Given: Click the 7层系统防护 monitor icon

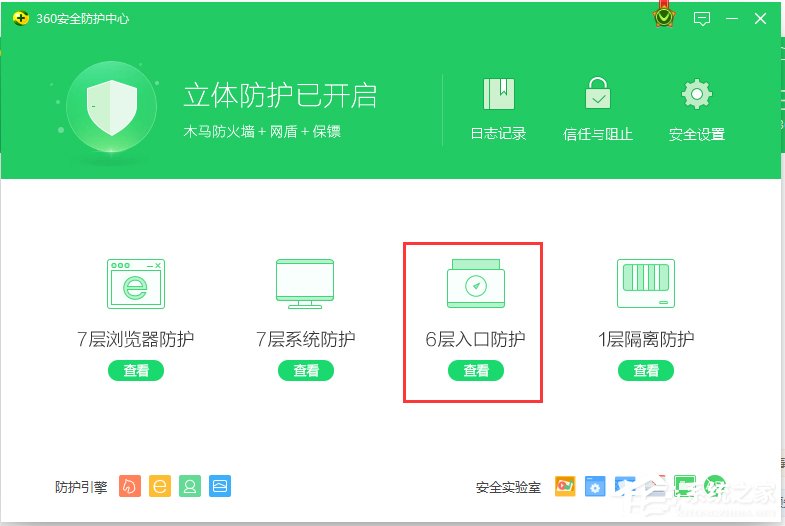Looking at the screenshot, I should point(305,284).
